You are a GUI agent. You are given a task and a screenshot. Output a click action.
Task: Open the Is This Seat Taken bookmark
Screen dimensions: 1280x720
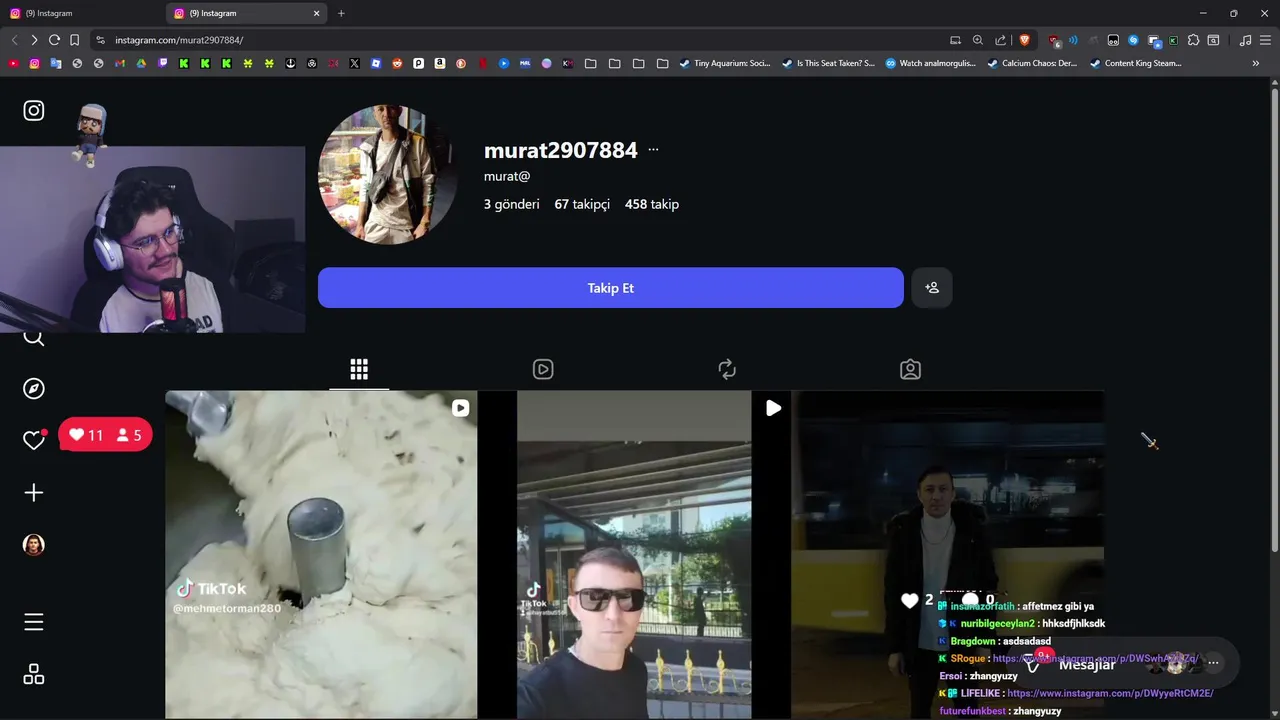pos(828,63)
